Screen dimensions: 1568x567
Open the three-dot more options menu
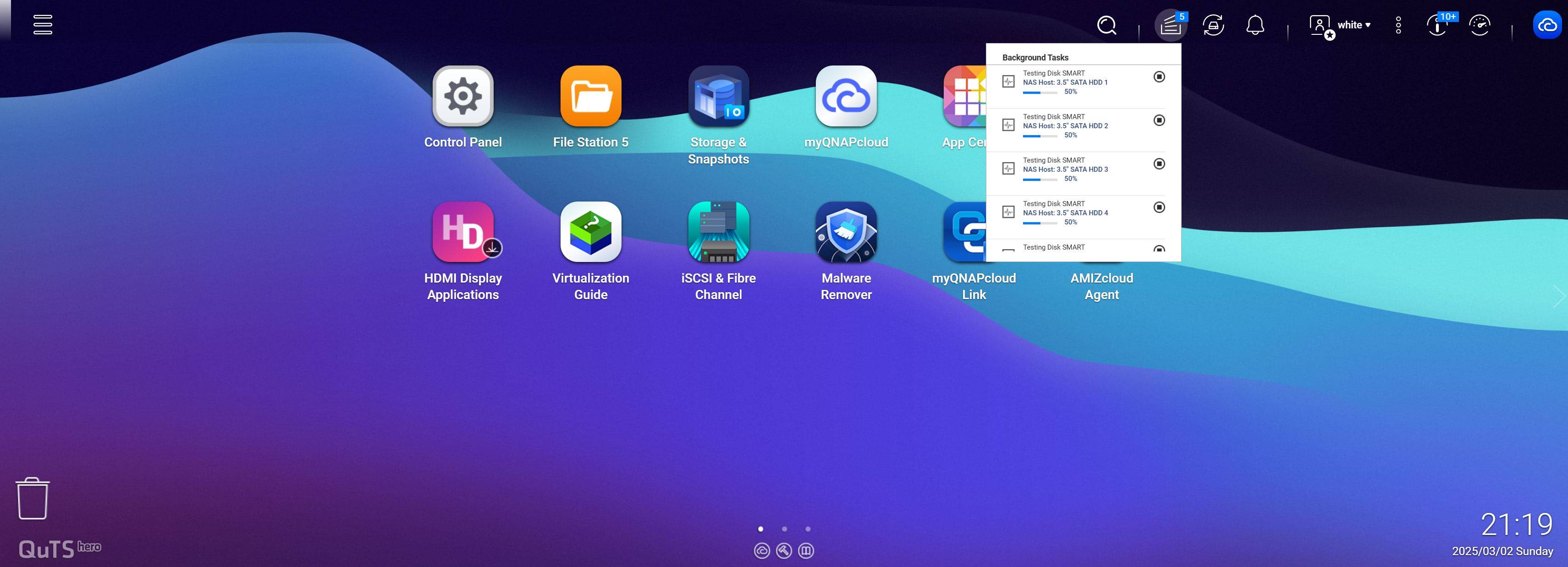click(x=1398, y=25)
